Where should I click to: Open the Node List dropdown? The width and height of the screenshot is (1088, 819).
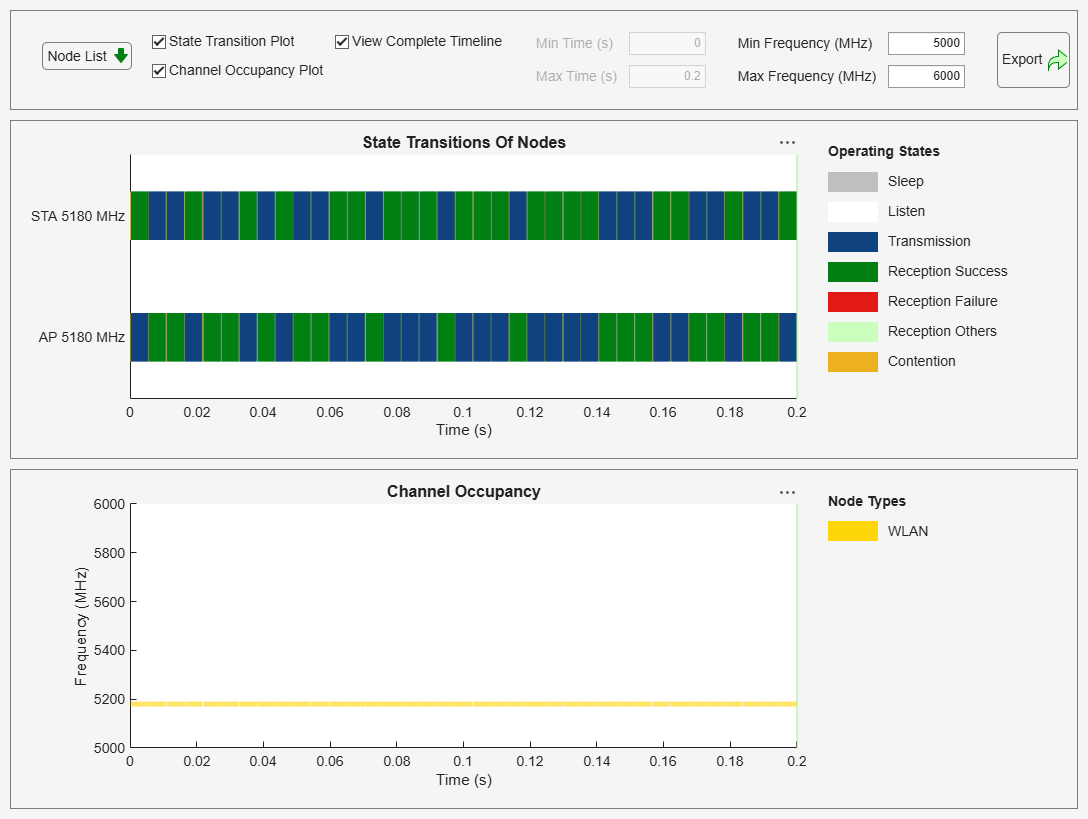86,56
